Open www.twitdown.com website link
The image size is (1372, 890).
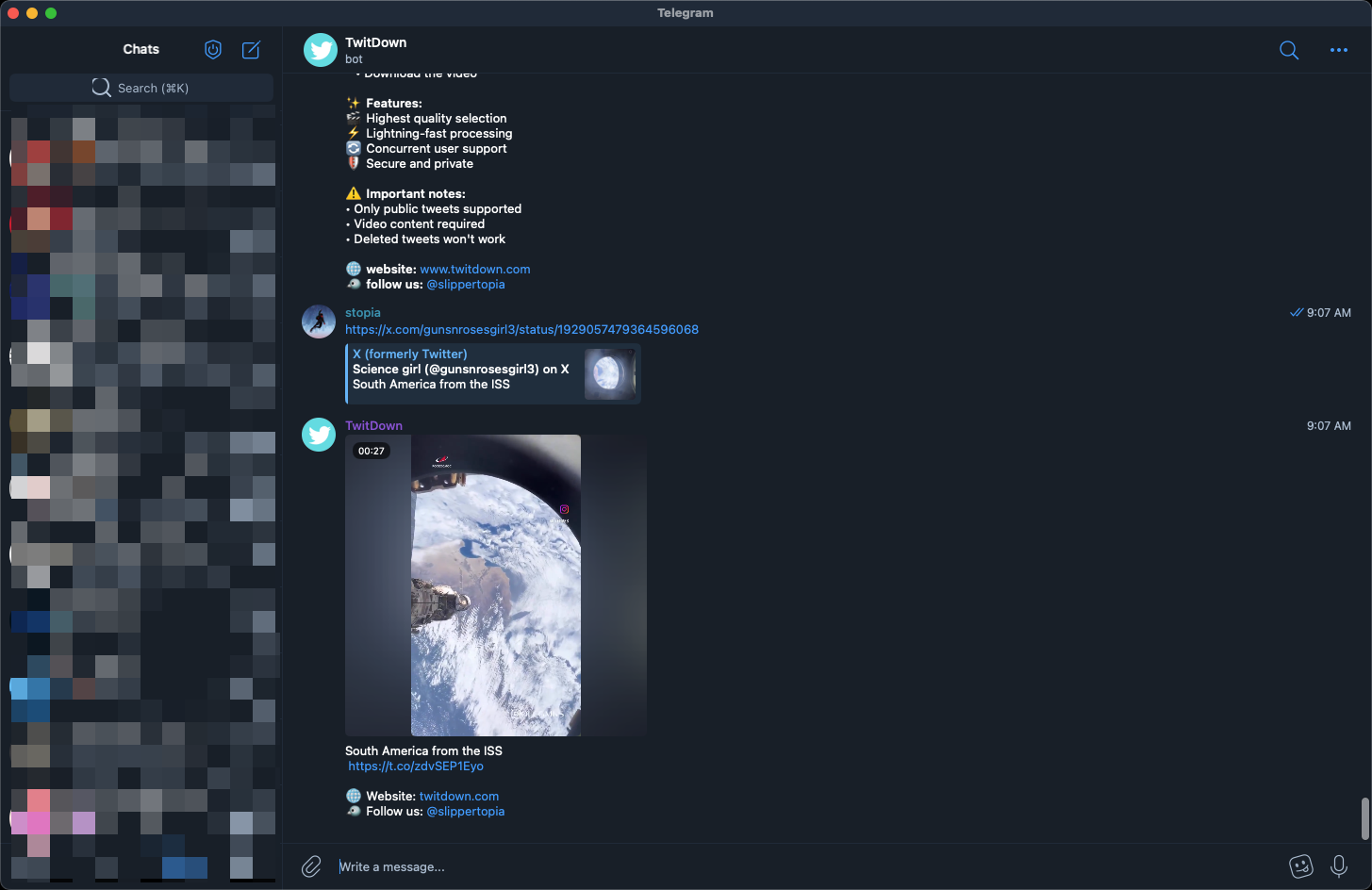[x=475, y=270]
